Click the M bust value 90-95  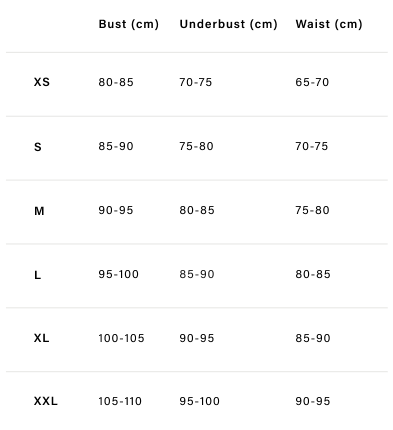click(116, 210)
